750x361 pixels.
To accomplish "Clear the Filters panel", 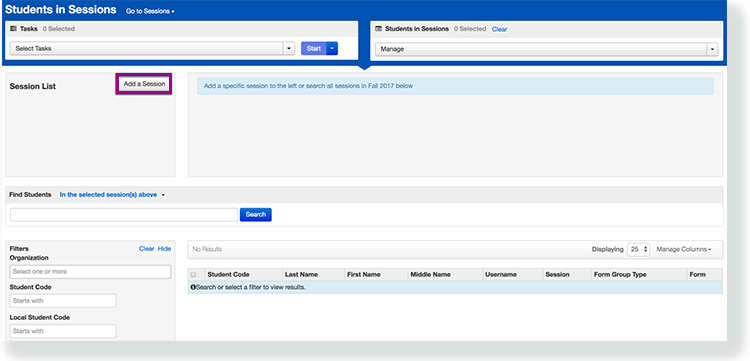I will (146, 249).
